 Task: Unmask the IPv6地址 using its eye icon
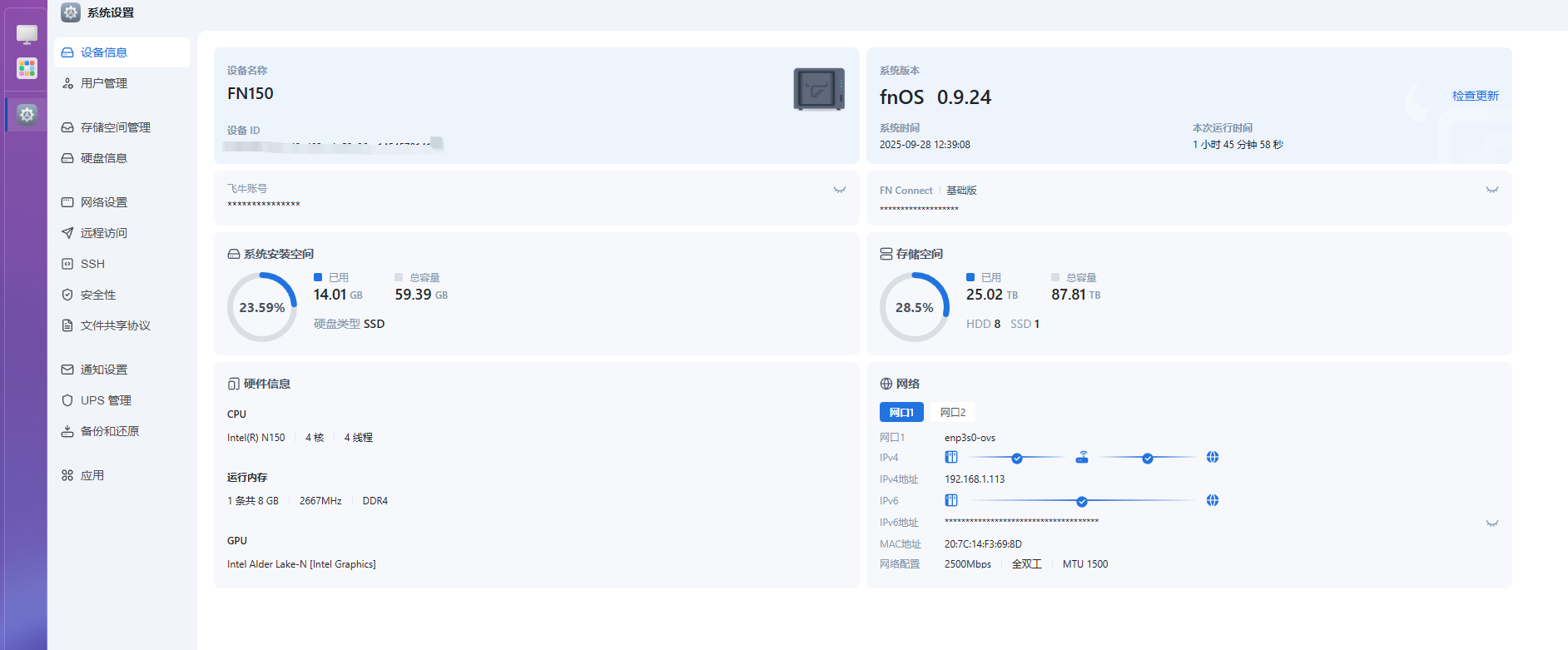(1492, 523)
